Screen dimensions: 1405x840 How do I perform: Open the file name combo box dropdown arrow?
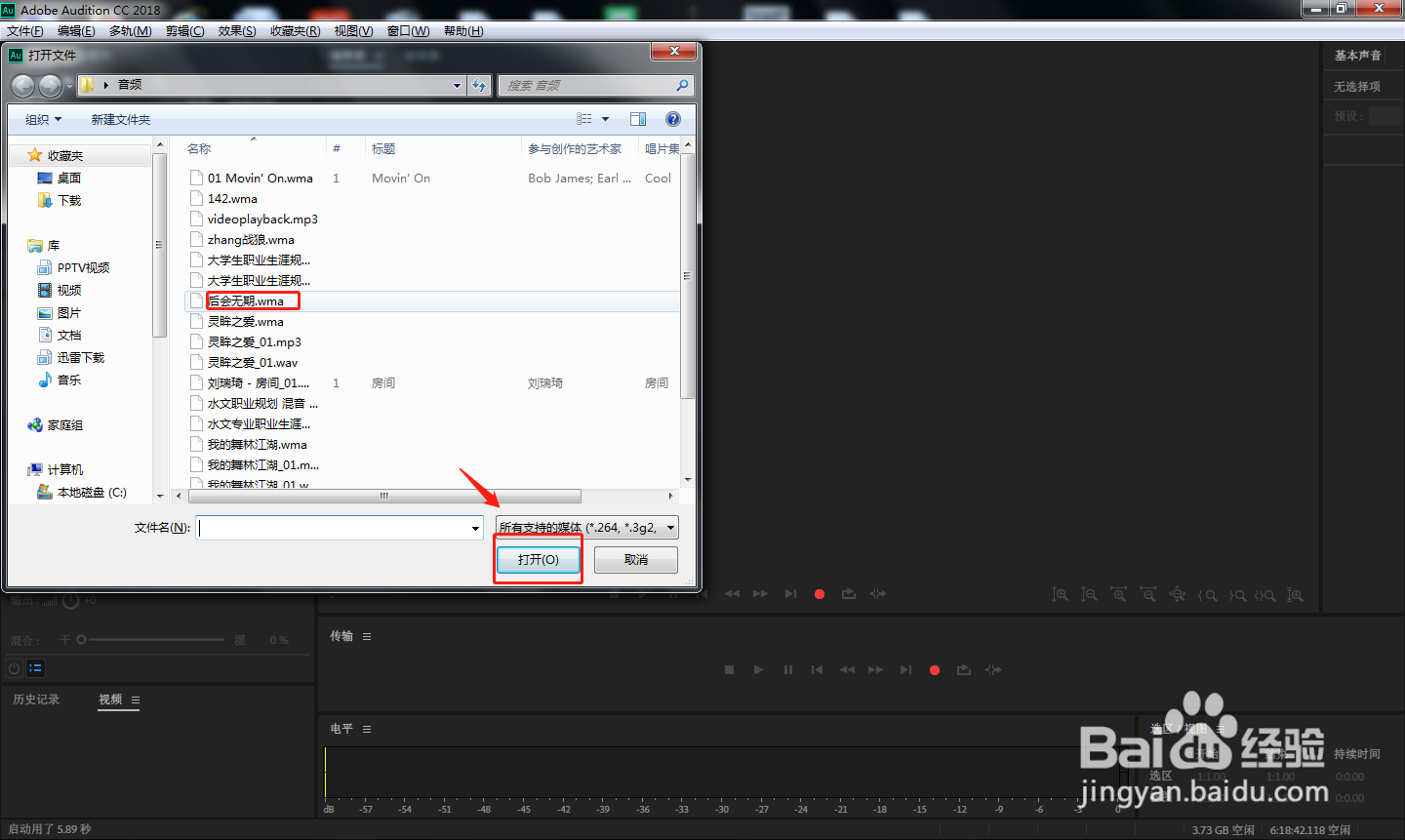[476, 528]
